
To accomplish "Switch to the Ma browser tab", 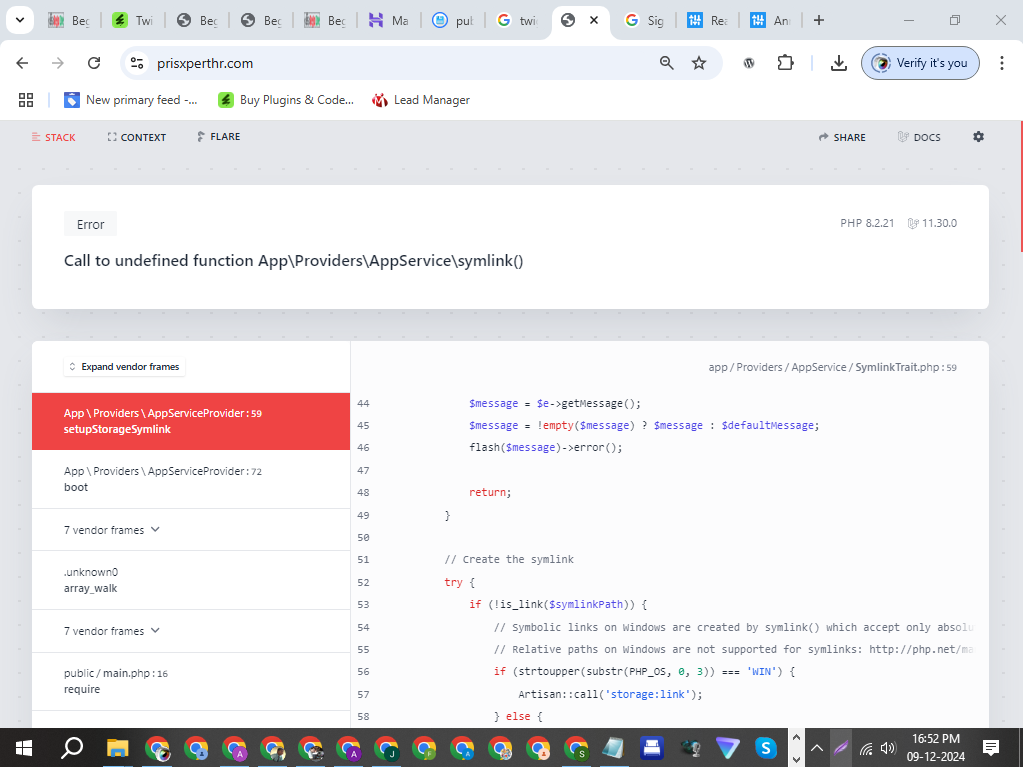I will pyautogui.click(x=389, y=20).
